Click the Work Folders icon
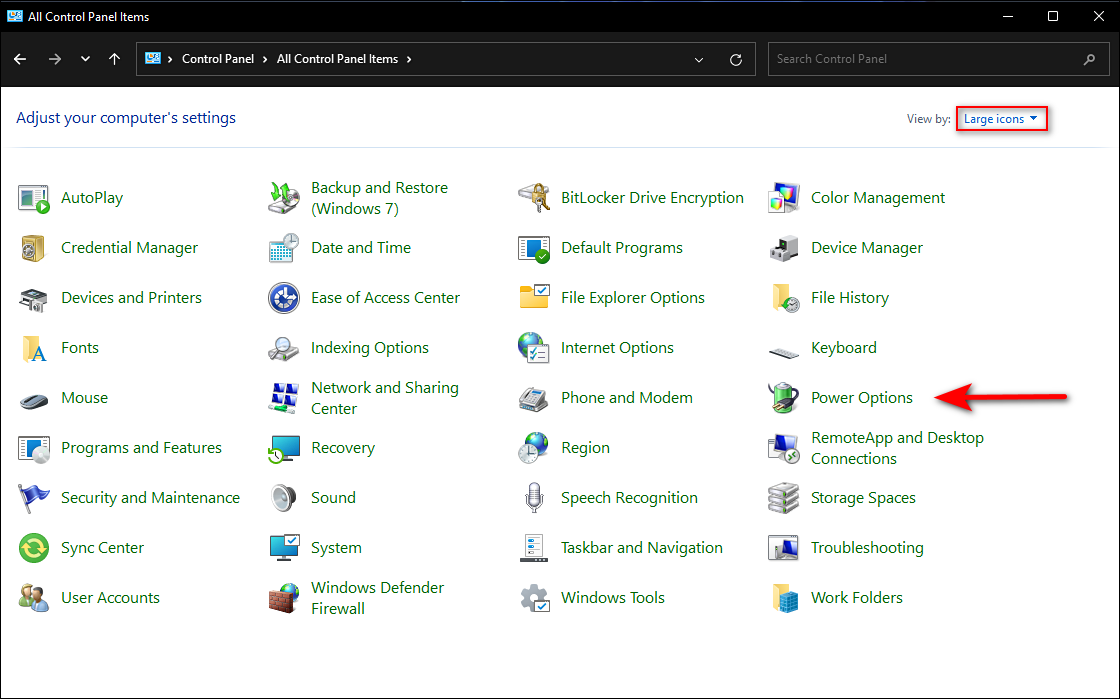Viewport: 1120px width, 699px height. (784, 598)
